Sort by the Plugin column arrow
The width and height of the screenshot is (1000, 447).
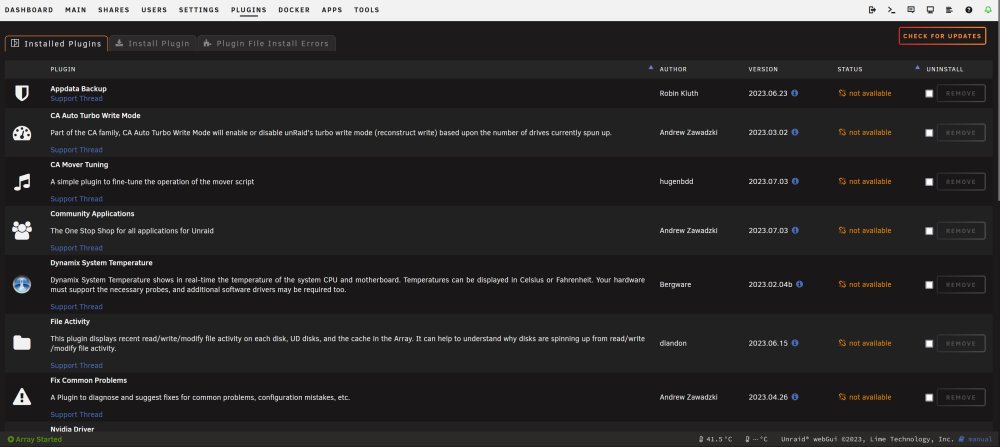(x=651, y=67)
